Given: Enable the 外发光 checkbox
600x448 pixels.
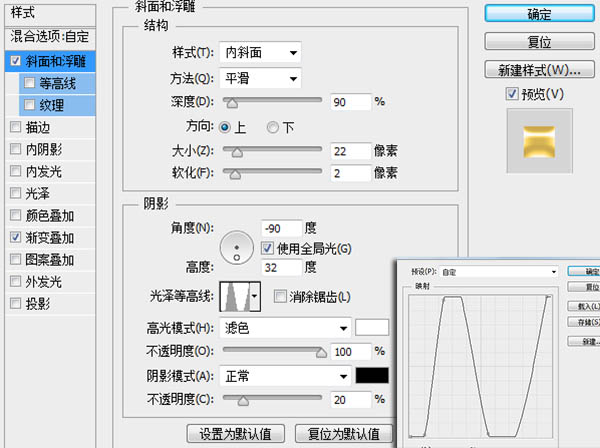Looking at the screenshot, I should (x=16, y=282).
